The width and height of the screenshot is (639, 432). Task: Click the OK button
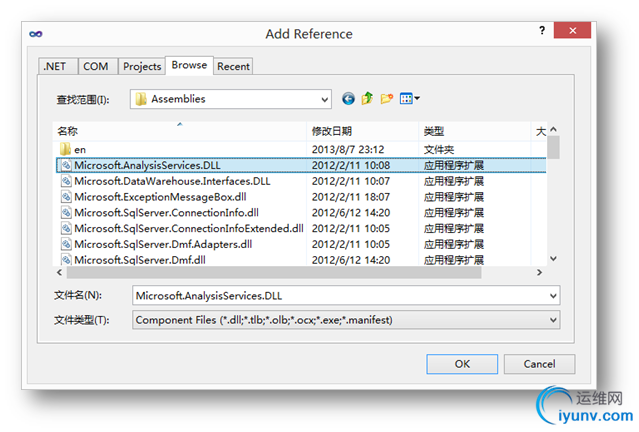pyautogui.click(x=462, y=364)
